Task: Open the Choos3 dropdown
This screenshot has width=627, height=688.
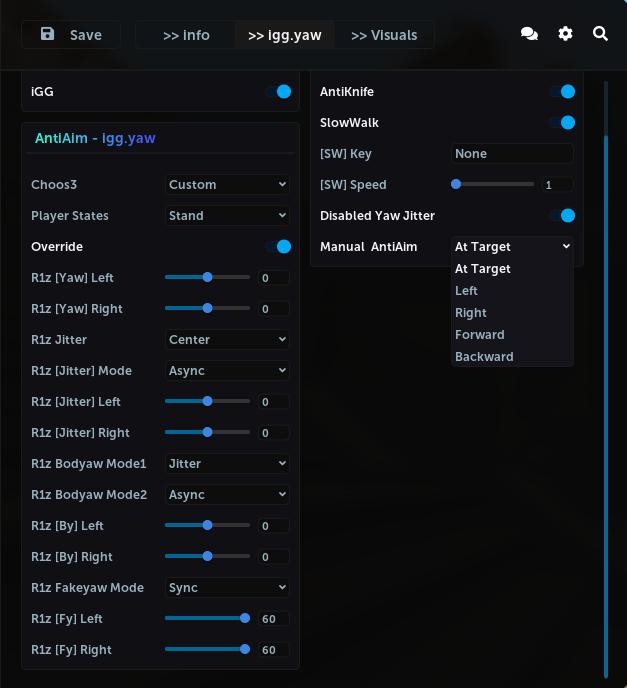Action: 227,185
